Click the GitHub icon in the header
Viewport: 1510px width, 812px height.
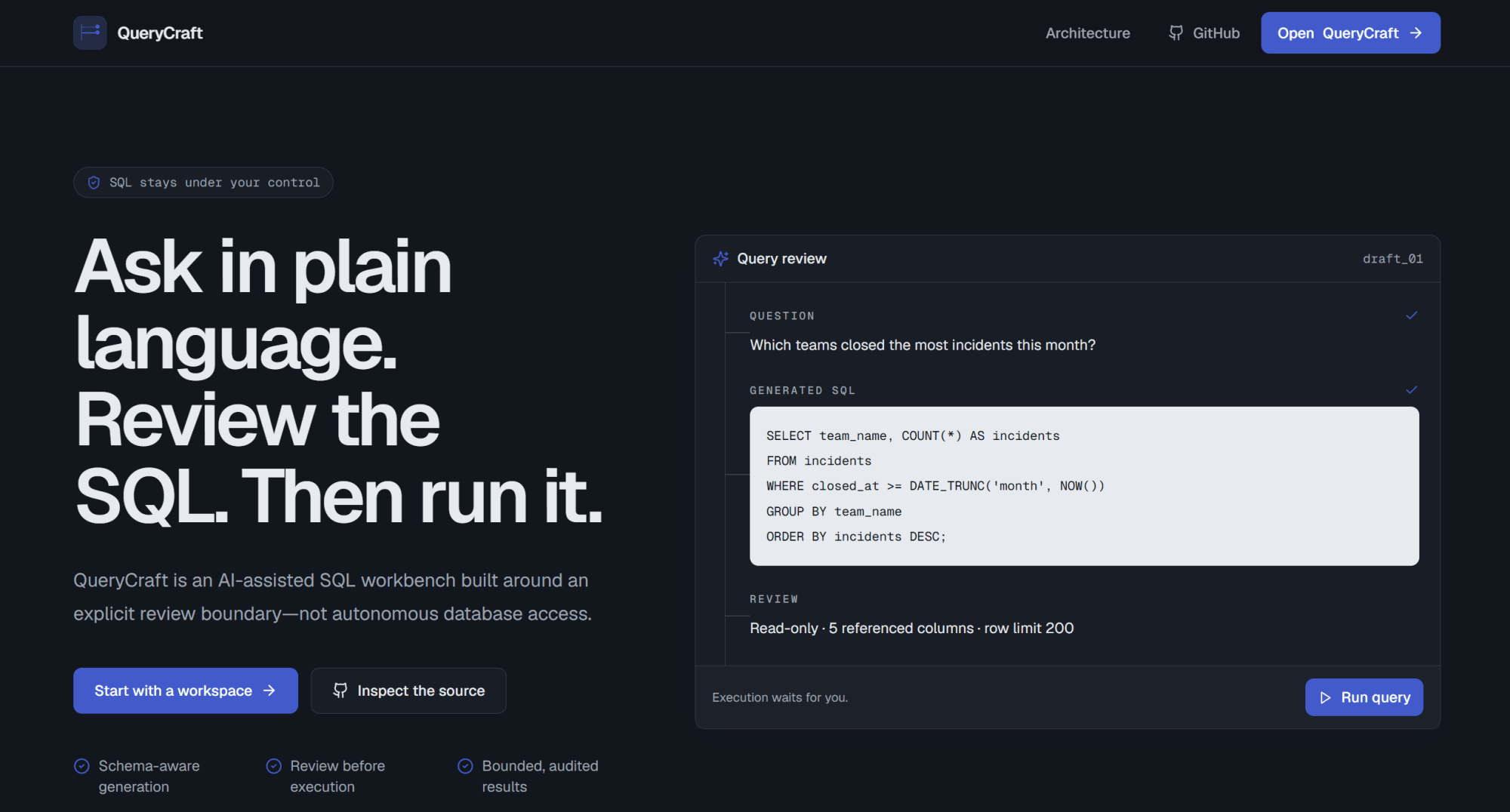pyautogui.click(x=1176, y=32)
